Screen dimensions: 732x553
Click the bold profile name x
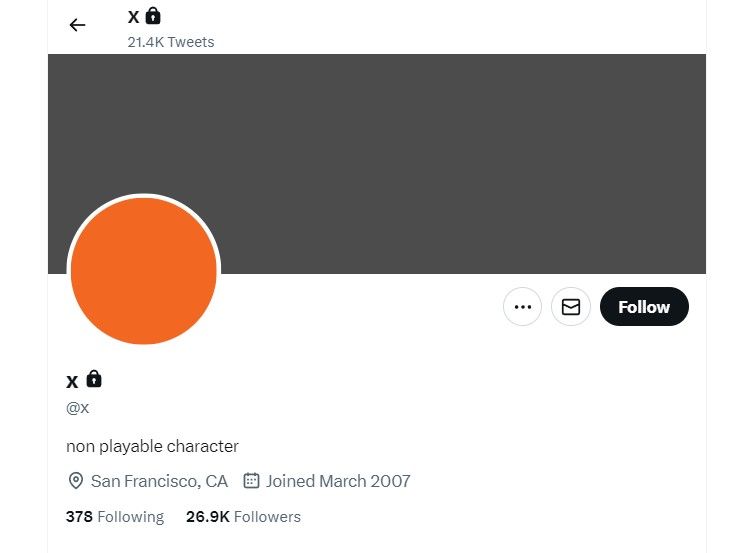coord(72,381)
